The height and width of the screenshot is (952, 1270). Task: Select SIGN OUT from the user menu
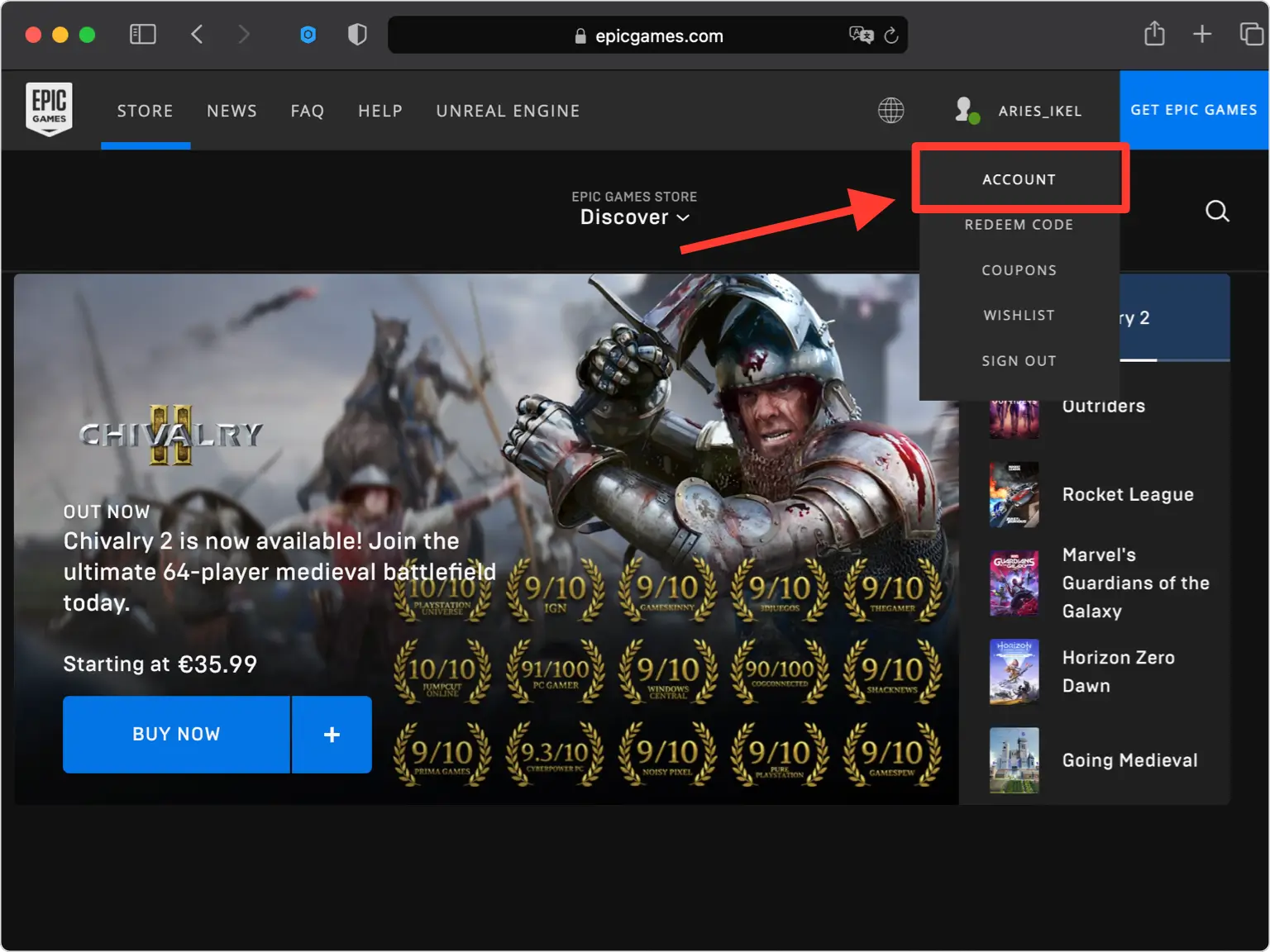click(1019, 361)
